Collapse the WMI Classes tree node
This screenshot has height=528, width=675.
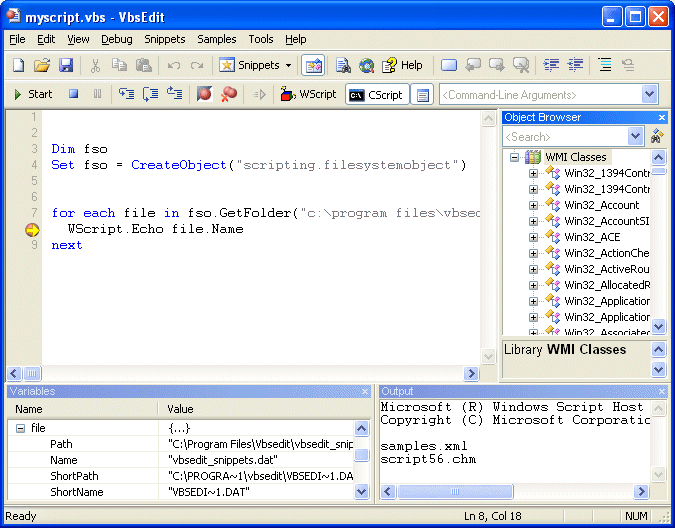tap(514, 157)
